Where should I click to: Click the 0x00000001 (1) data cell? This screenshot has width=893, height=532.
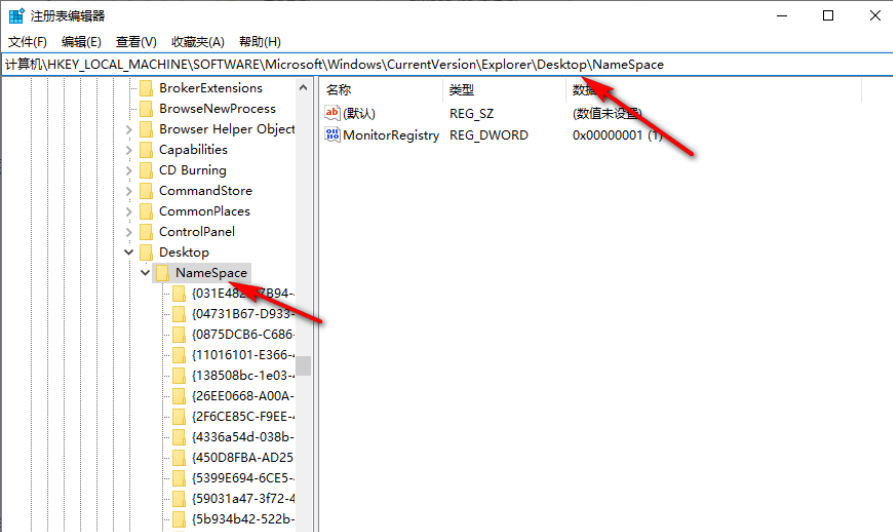(x=617, y=135)
